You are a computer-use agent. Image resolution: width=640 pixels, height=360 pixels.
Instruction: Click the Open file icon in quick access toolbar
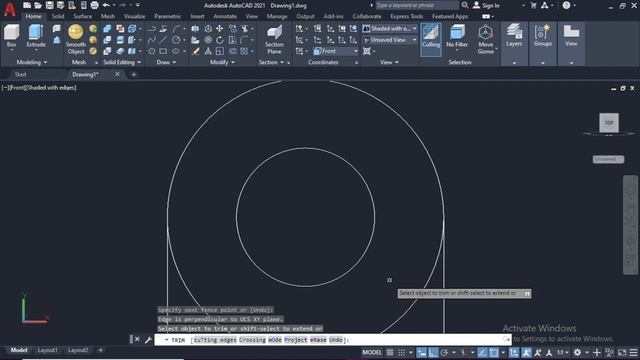point(38,5)
